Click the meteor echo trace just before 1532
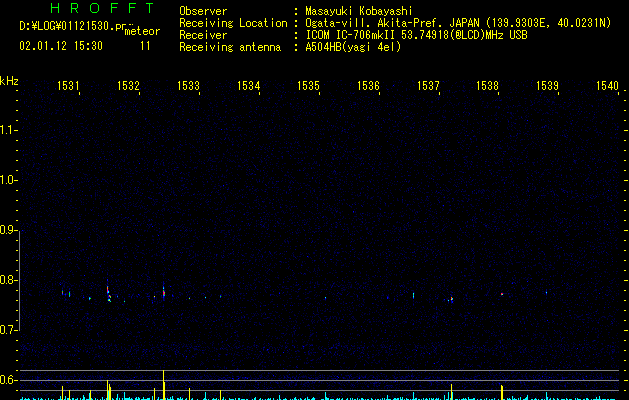 109,293
